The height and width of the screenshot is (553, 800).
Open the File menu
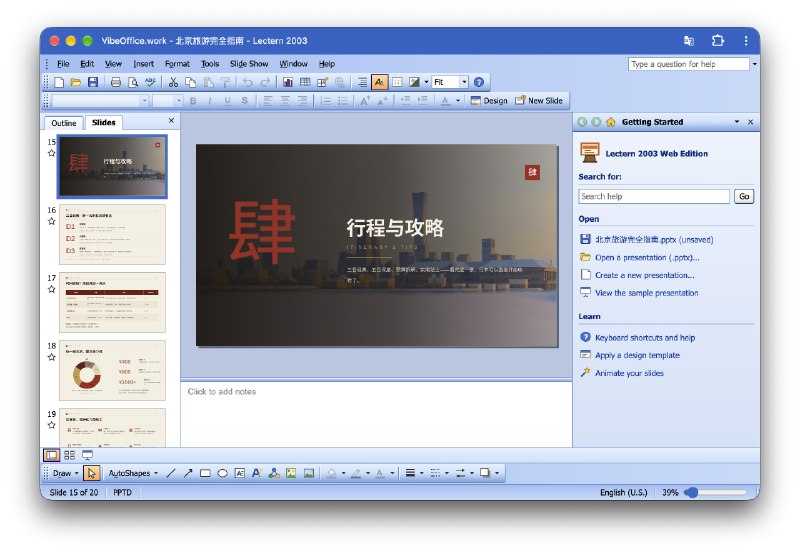click(x=63, y=64)
